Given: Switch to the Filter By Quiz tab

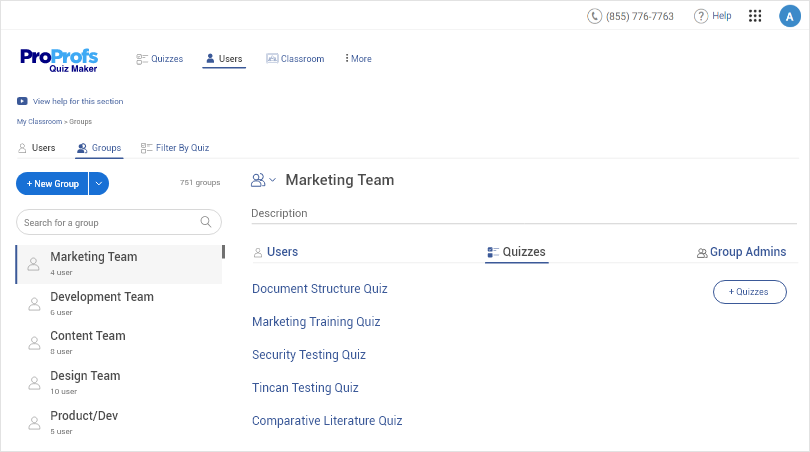Looking at the screenshot, I should pyautogui.click(x=175, y=148).
